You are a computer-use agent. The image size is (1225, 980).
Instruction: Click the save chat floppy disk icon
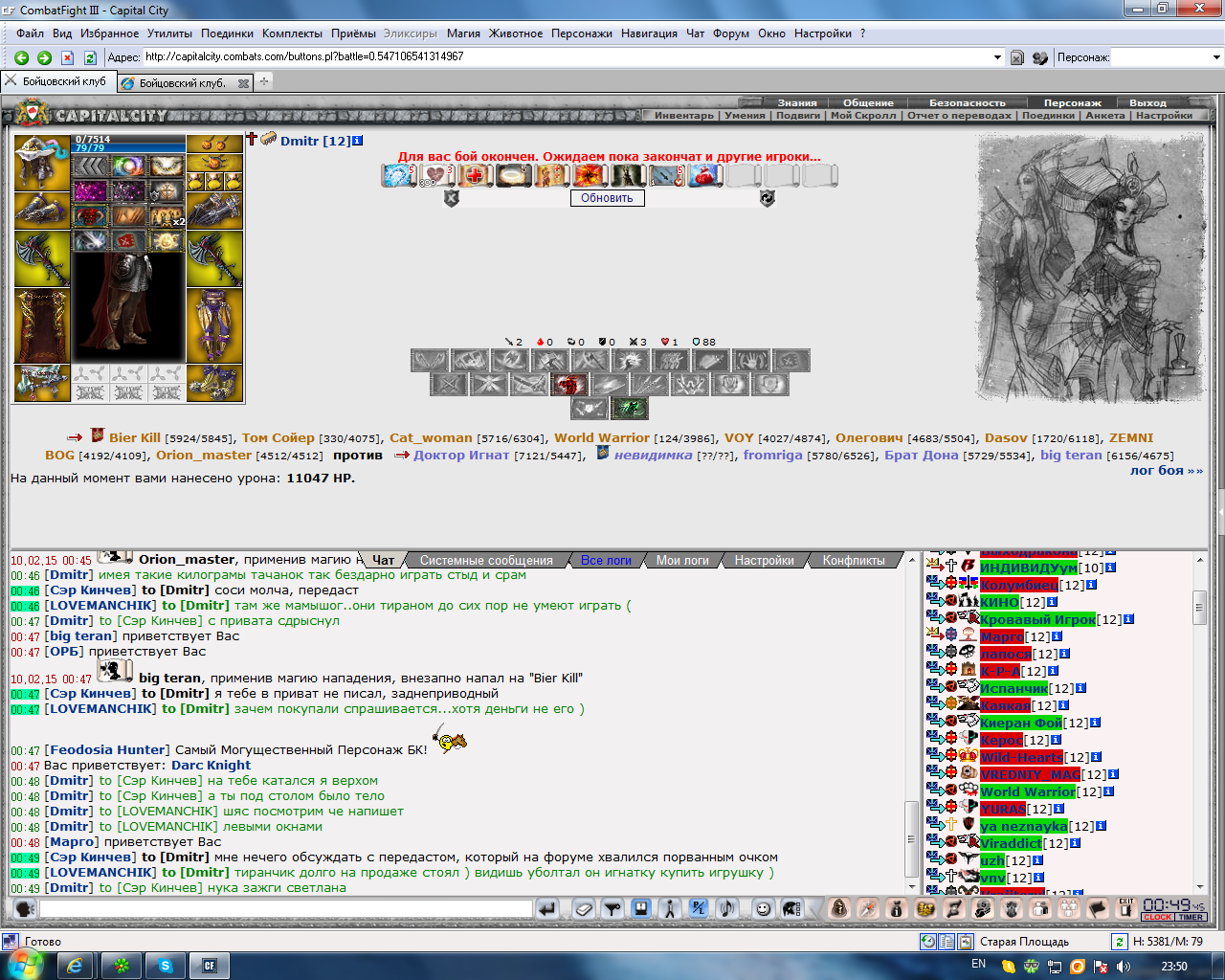640,908
